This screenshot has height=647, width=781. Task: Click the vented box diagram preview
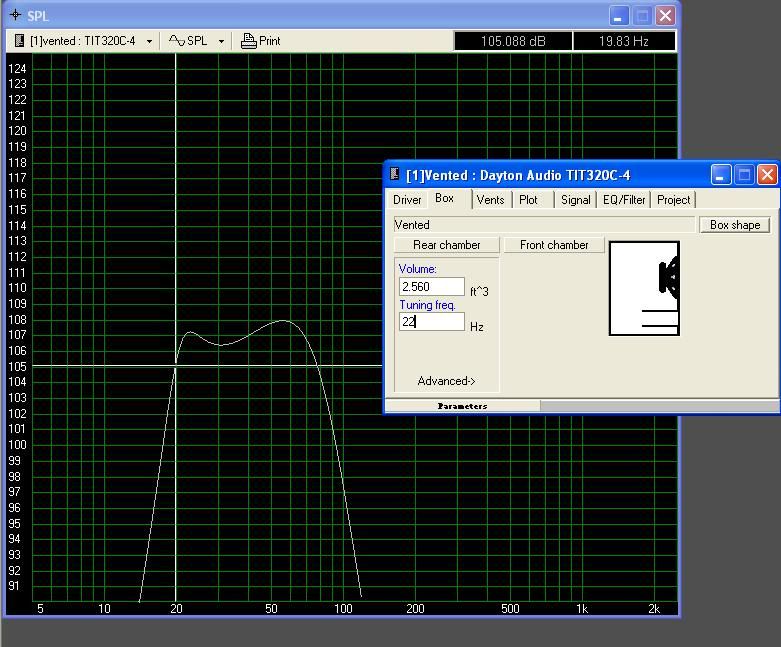[644, 288]
